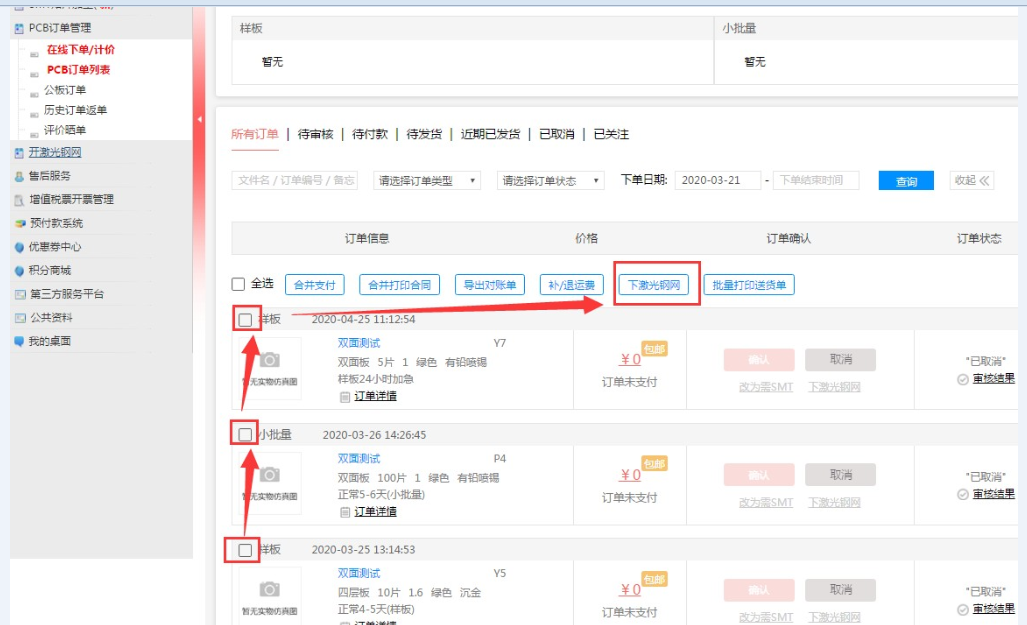1027x625 pixels.
Task: Click the 订单详情 document icon for the 2020-03-26 order
Action: click(345, 512)
